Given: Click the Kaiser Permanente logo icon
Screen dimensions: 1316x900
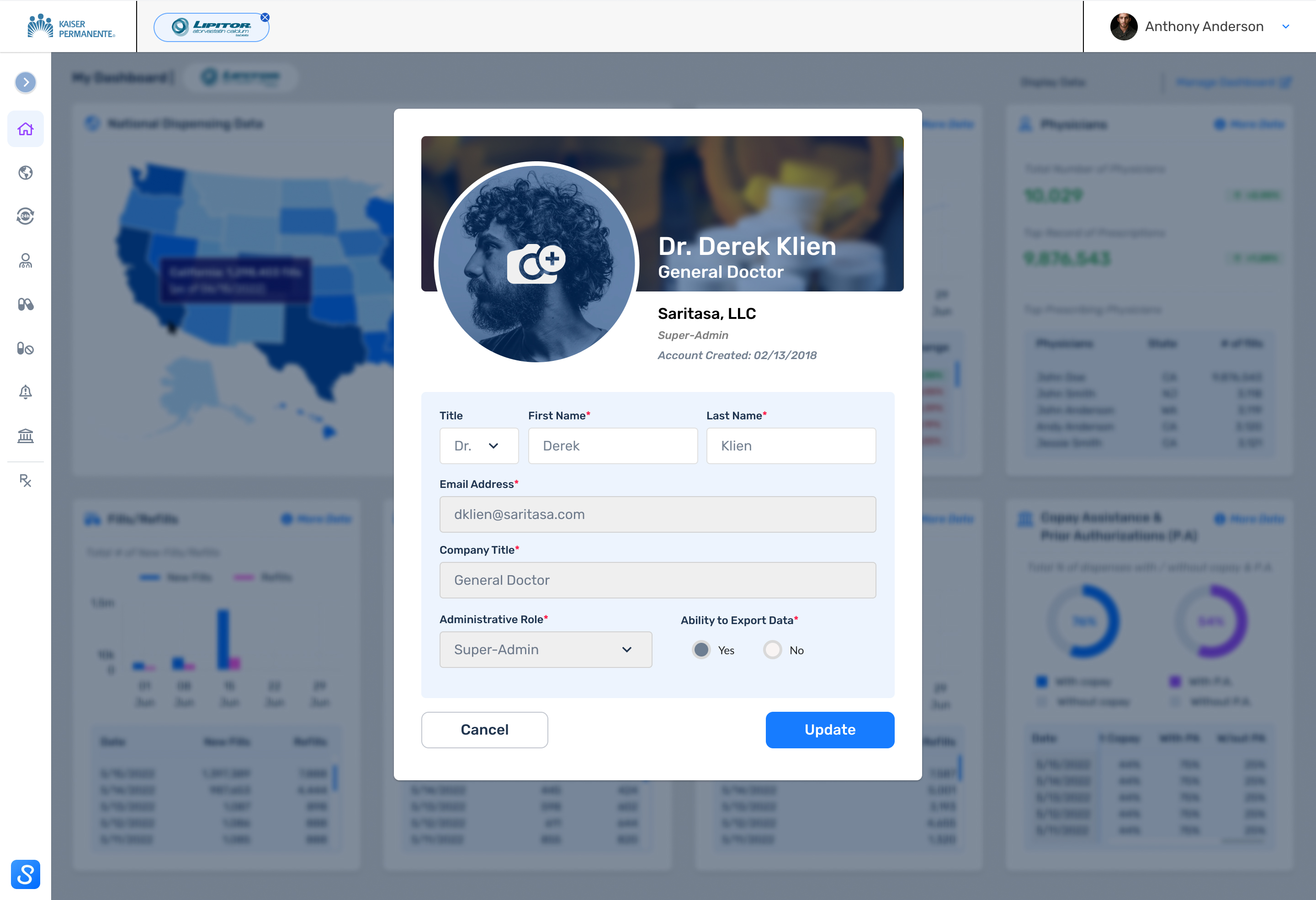Looking at the screenshot, I should tap(40, 25).
